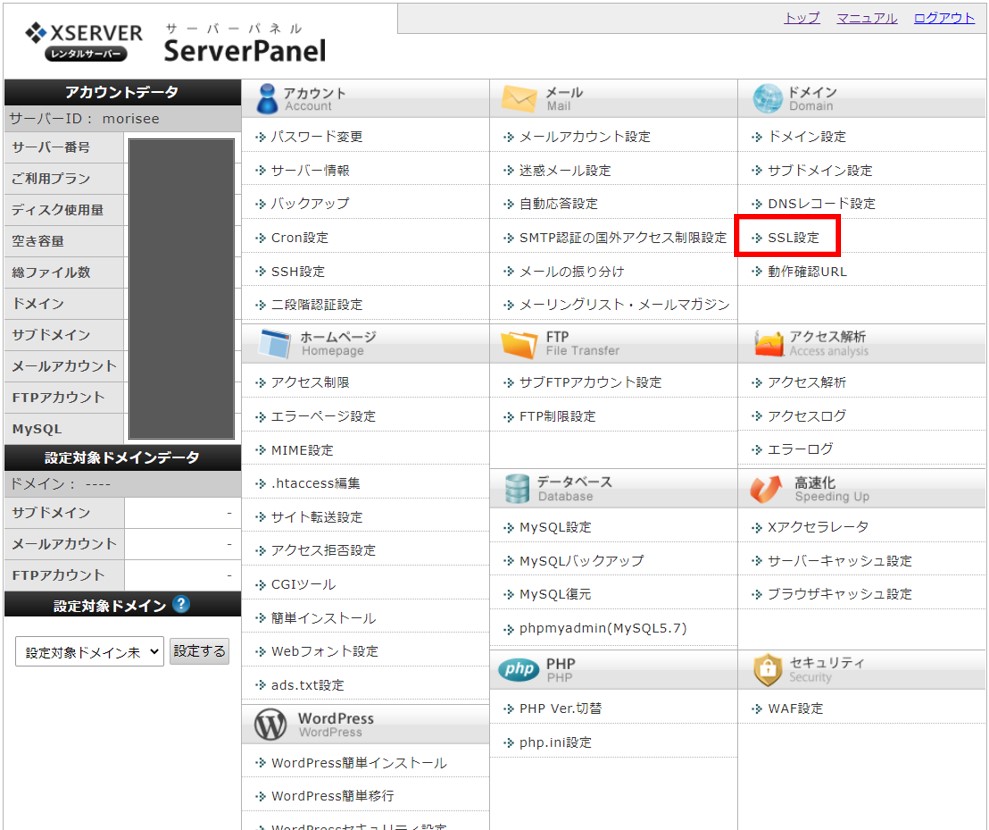Open SSH設定

(298, 272)
